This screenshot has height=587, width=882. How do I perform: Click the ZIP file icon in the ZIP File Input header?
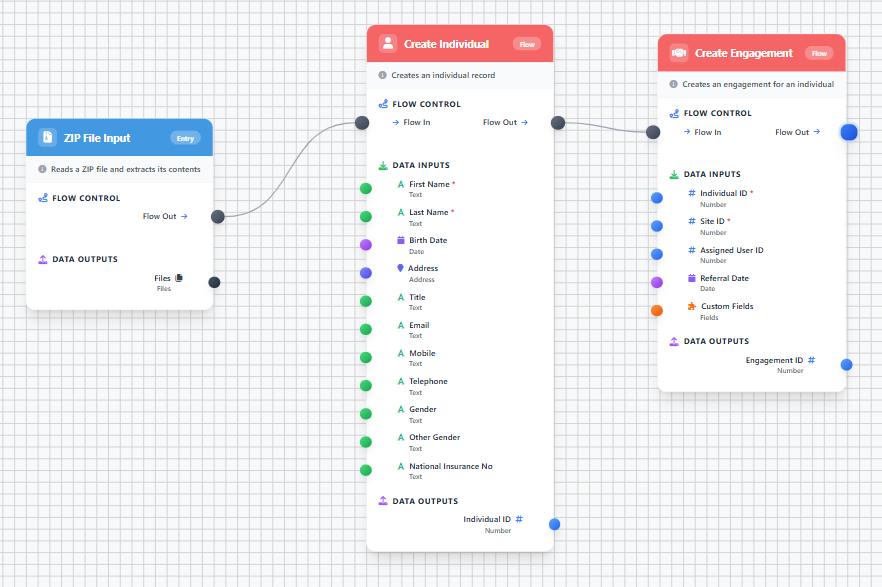(x=47, y=138)
